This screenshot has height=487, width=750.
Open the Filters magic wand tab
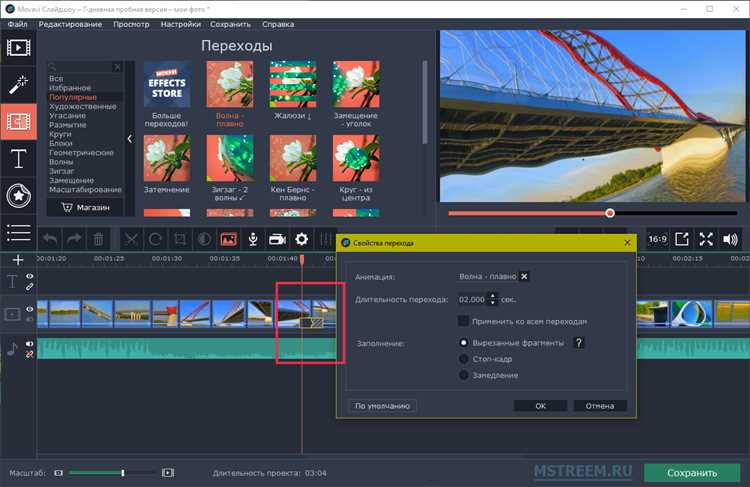click(x=18, y=84)
